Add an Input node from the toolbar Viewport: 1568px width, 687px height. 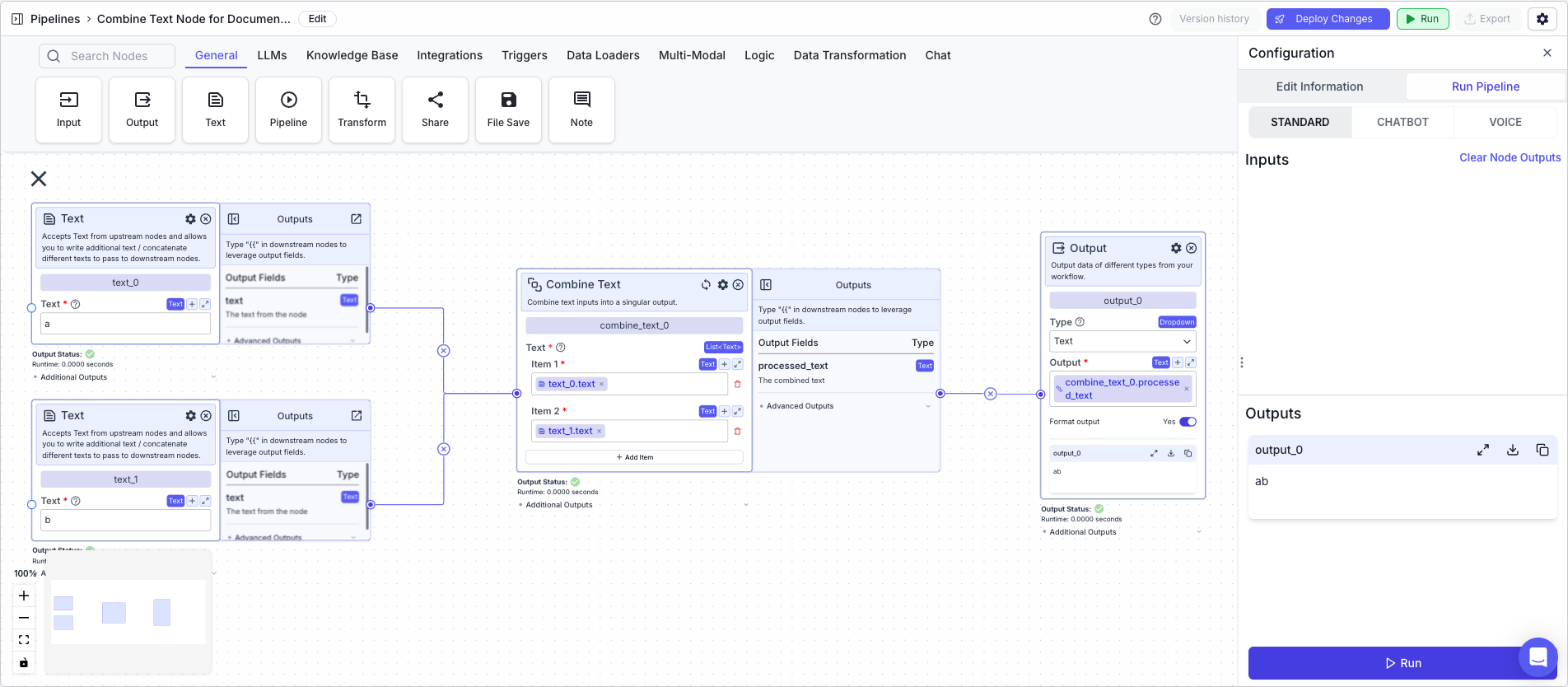[x=68, y=110]
